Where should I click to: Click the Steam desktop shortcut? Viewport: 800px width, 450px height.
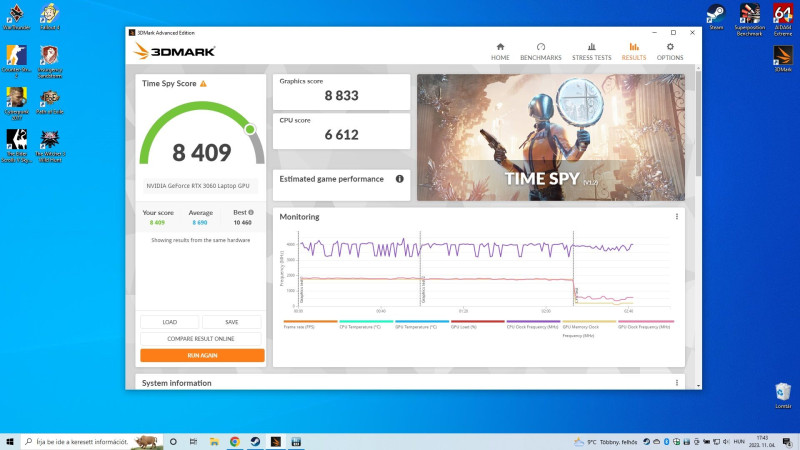(x=716, y=17)
